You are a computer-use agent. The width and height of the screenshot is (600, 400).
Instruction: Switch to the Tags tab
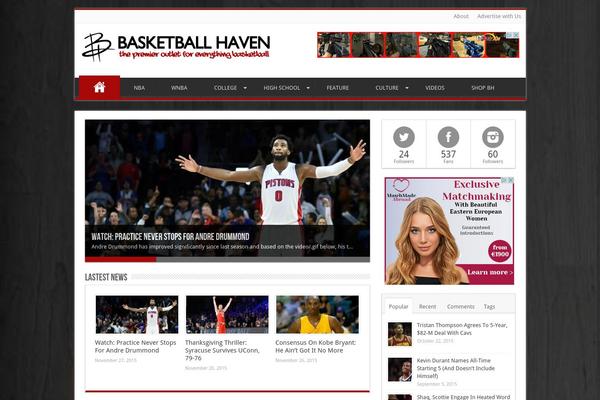point(489,306)
